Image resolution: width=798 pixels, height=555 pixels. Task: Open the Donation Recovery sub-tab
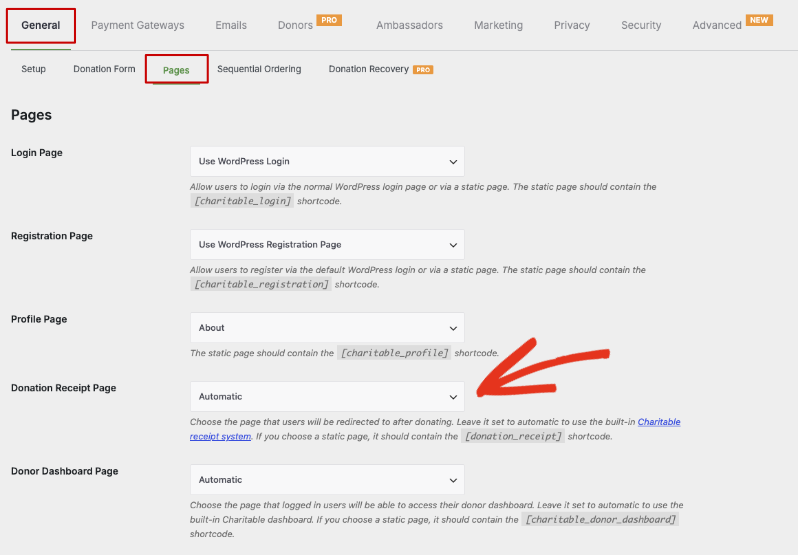368,69
